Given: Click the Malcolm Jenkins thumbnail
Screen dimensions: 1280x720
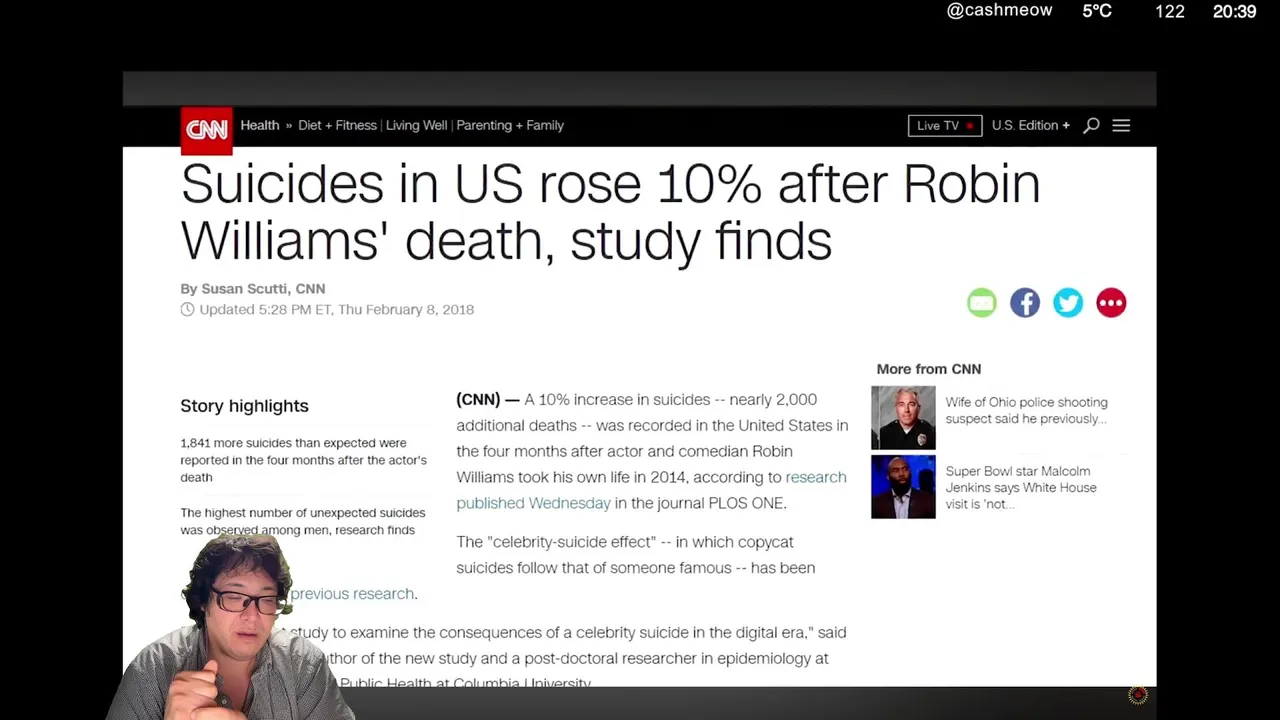Looking at the screenshot, I should pos(903,487).
